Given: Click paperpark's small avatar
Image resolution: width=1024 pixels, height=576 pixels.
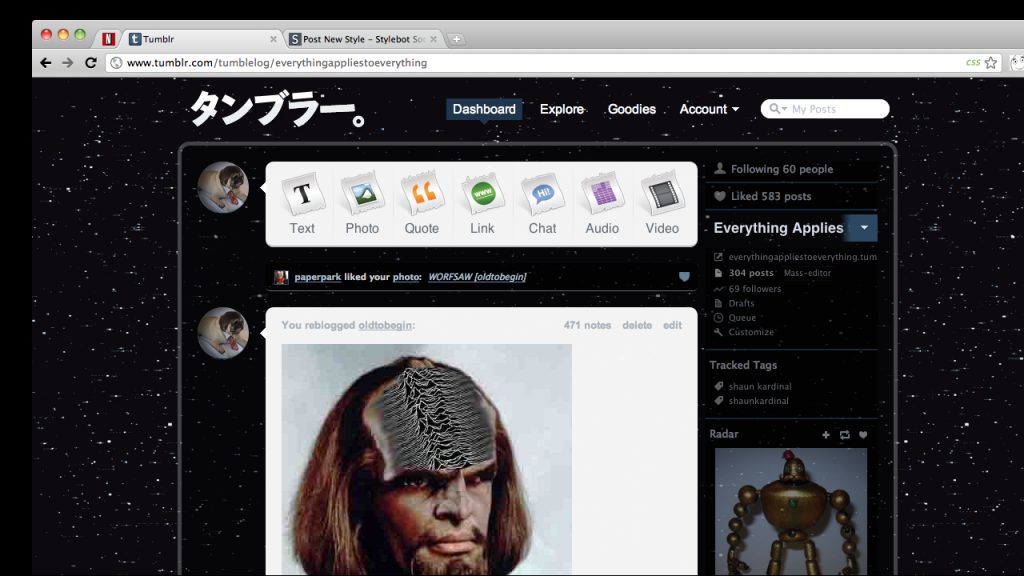Looking at the screenshot, I should tap(281, 277).
